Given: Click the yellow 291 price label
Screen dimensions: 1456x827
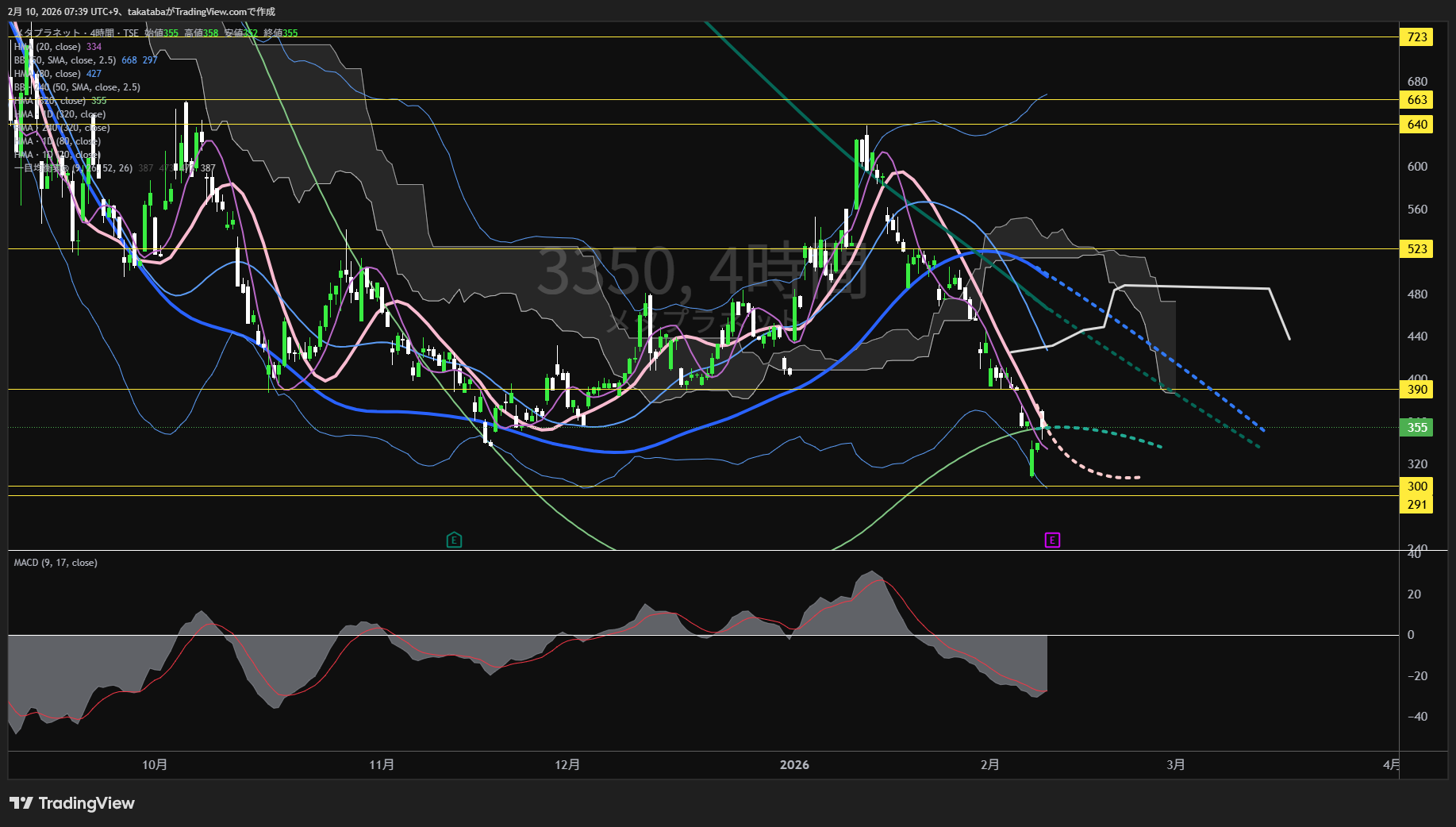Looking at the screenshot, I should [1417, 505].
